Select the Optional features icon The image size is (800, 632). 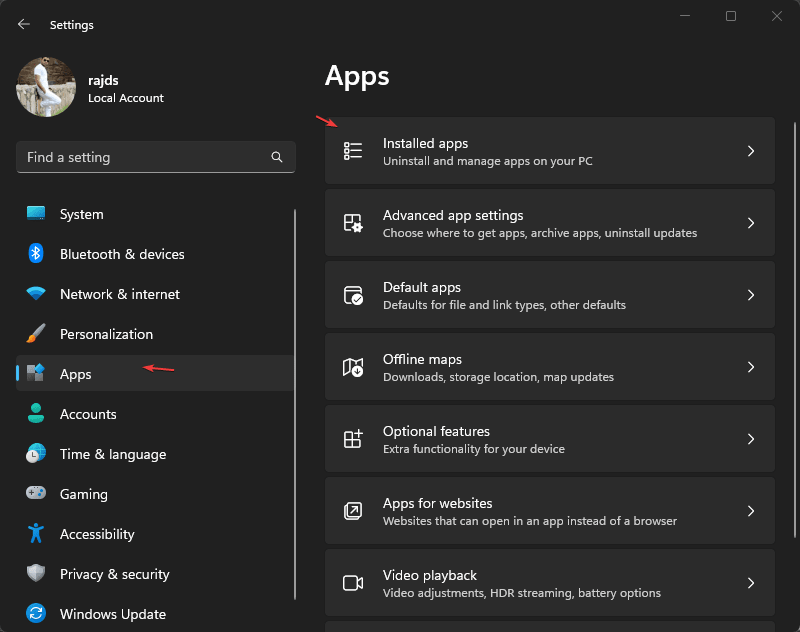coord(353,439)
